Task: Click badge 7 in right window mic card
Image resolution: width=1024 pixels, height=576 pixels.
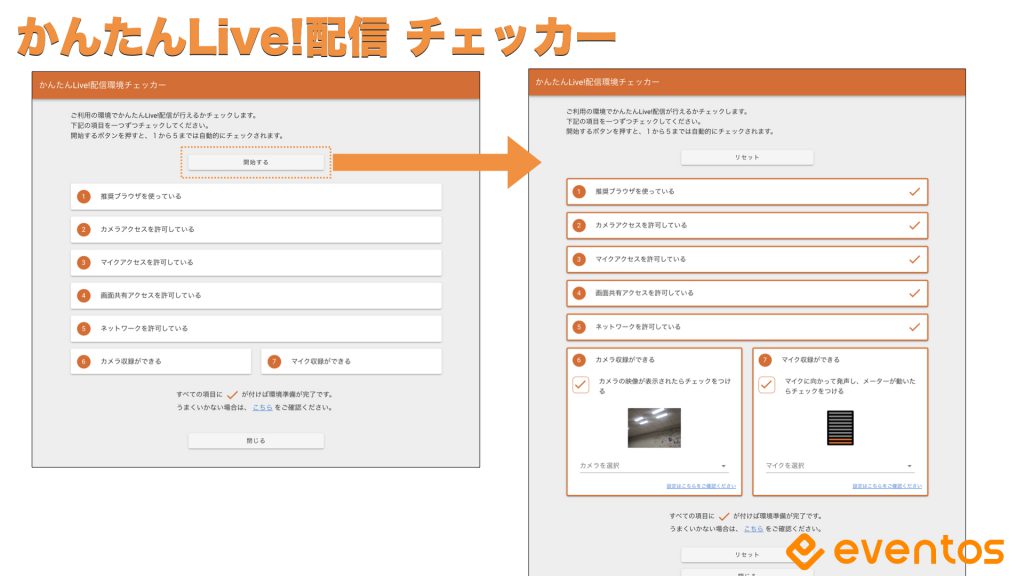Action: click(765, 360)
